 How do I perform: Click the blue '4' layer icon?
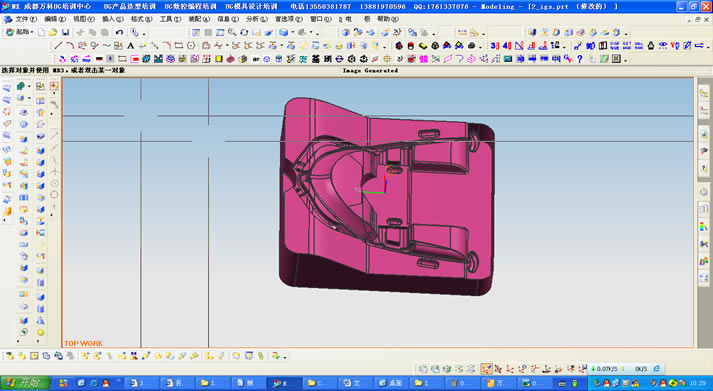(x=507, y=45)
